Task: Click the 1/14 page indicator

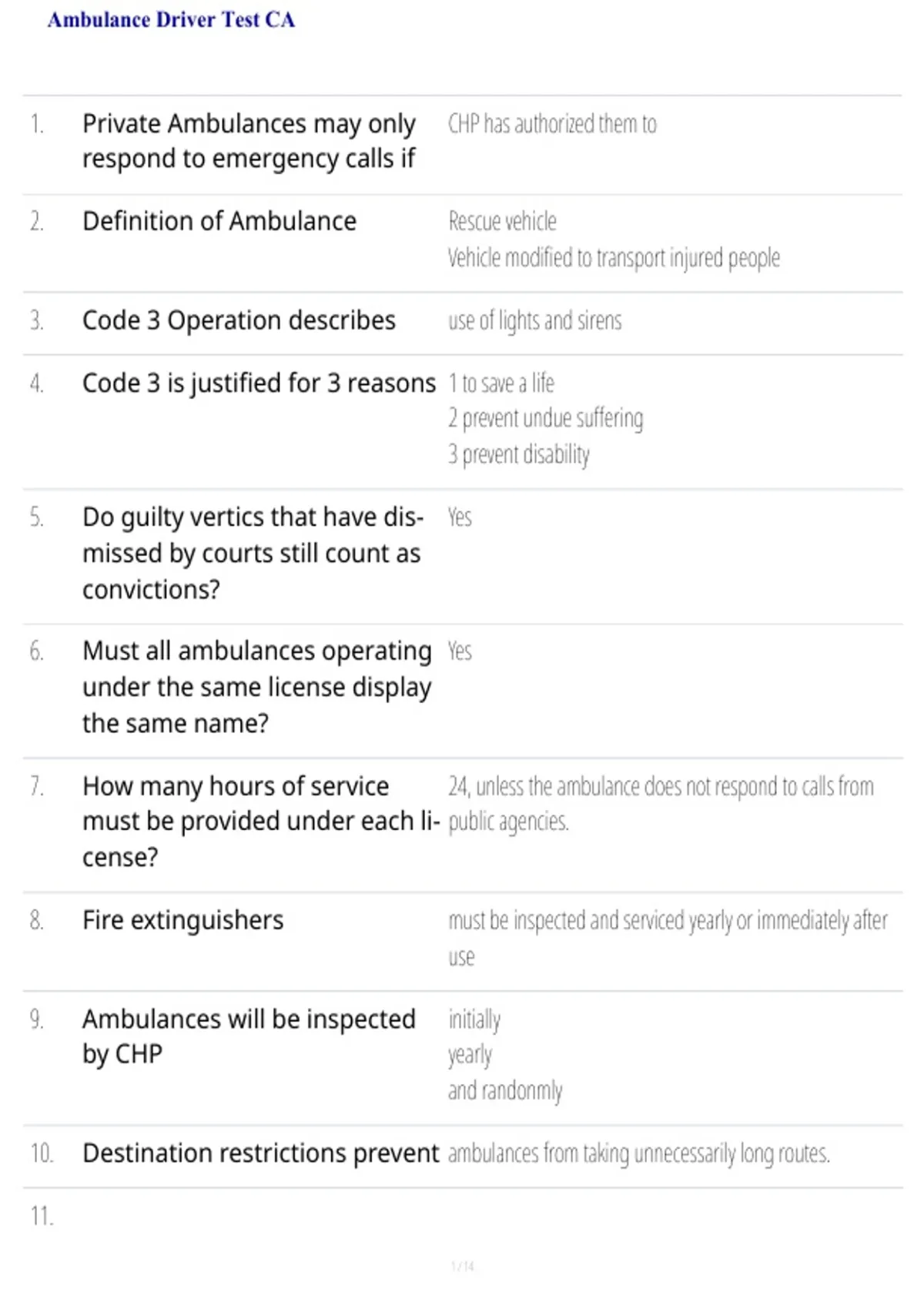Action: pyautogui.click(x=463, y=1266)
